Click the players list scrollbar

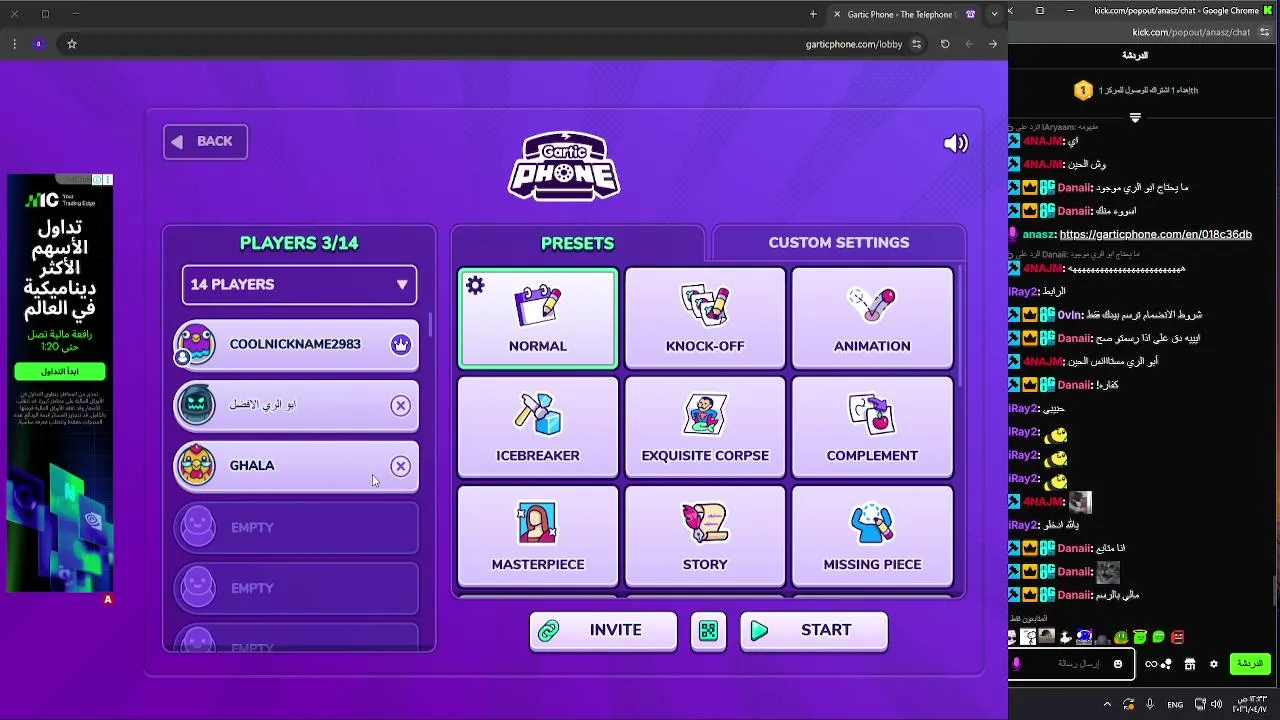(431, 325)
